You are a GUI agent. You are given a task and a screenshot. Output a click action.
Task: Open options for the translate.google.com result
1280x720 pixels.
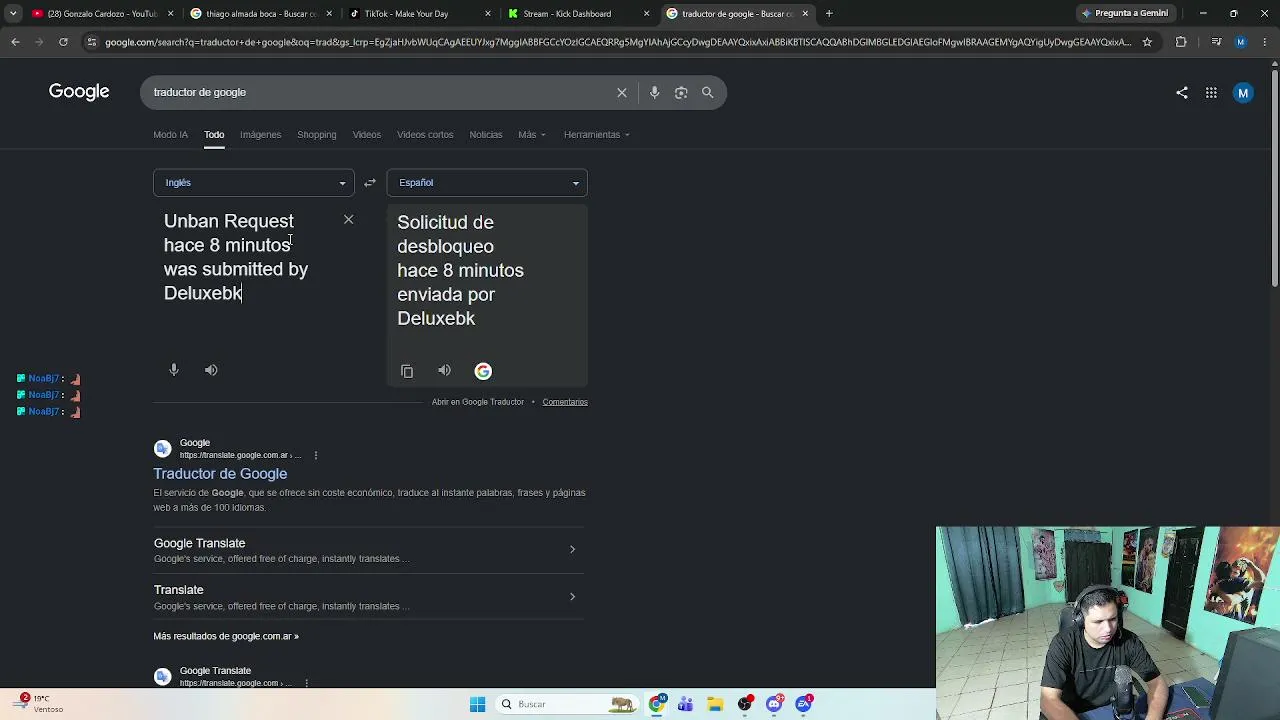coord(307,683)
